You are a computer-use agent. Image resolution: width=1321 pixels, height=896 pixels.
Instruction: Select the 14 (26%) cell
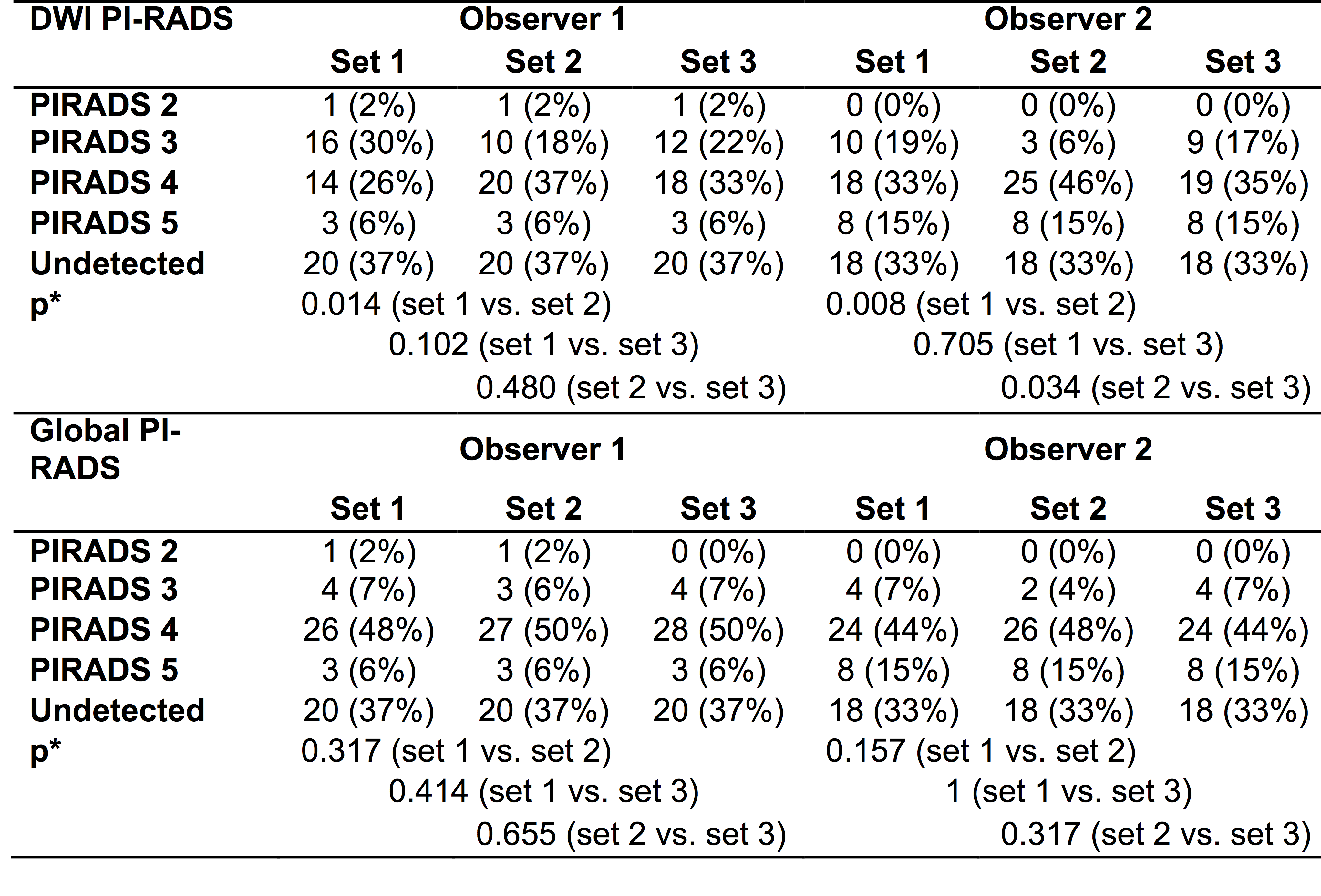[x=369, y=183]
